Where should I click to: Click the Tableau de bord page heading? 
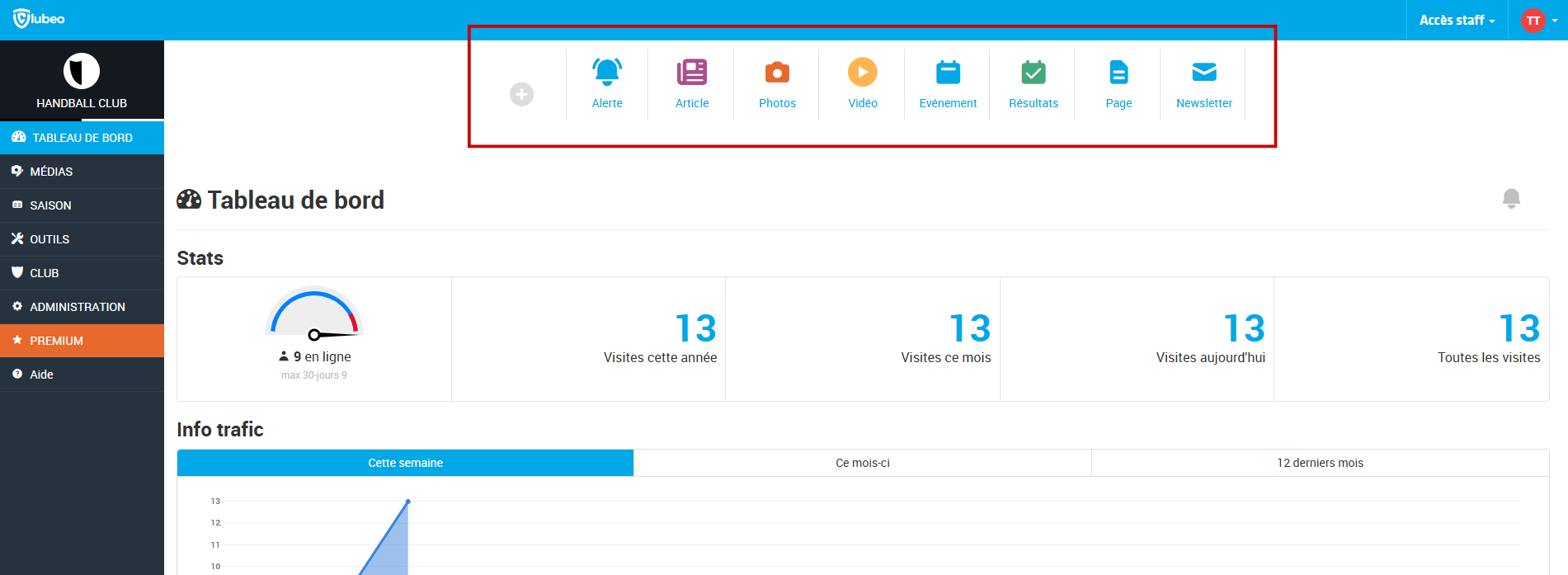click(280, 200)
